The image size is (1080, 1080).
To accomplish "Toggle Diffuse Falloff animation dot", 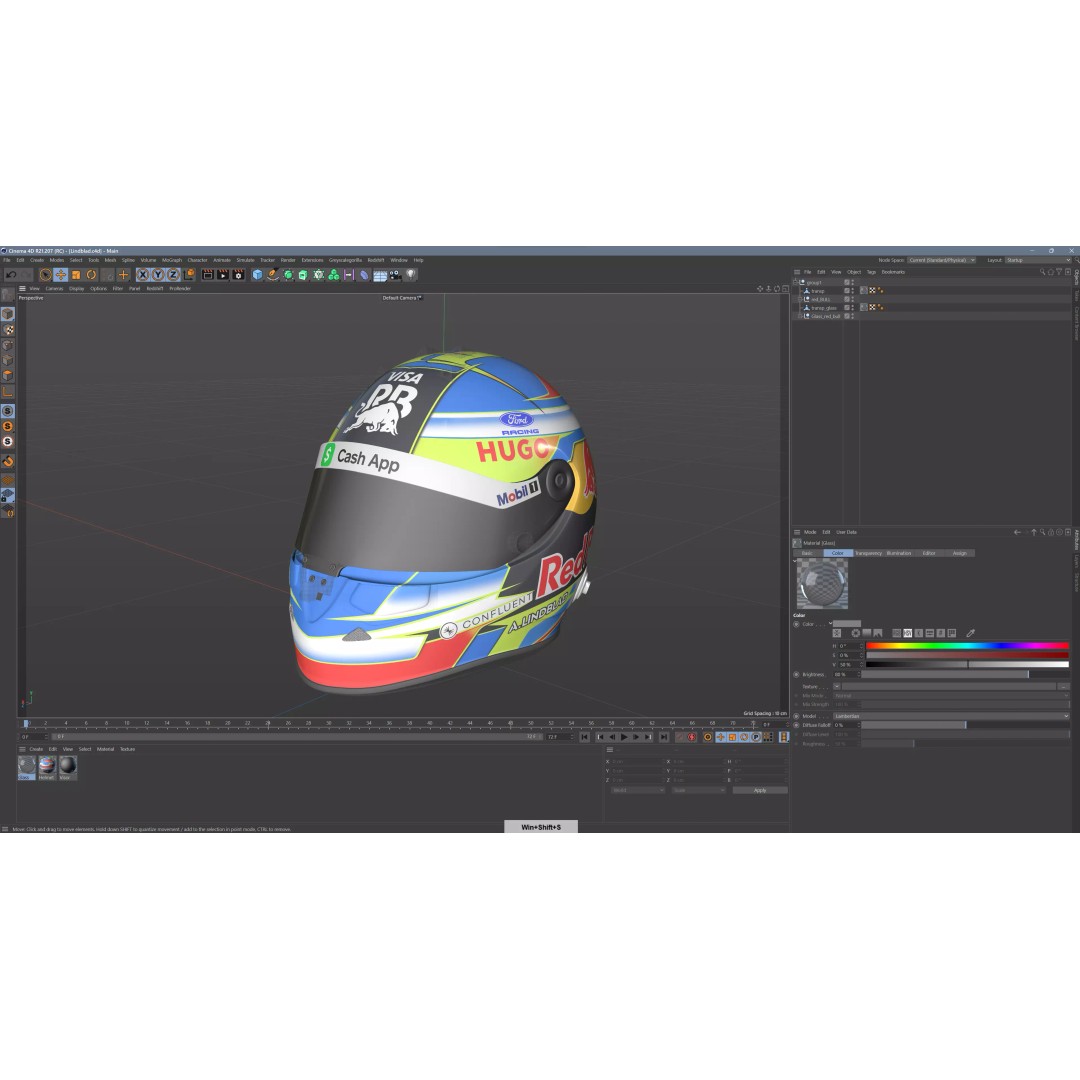I will tap(796, 725).
